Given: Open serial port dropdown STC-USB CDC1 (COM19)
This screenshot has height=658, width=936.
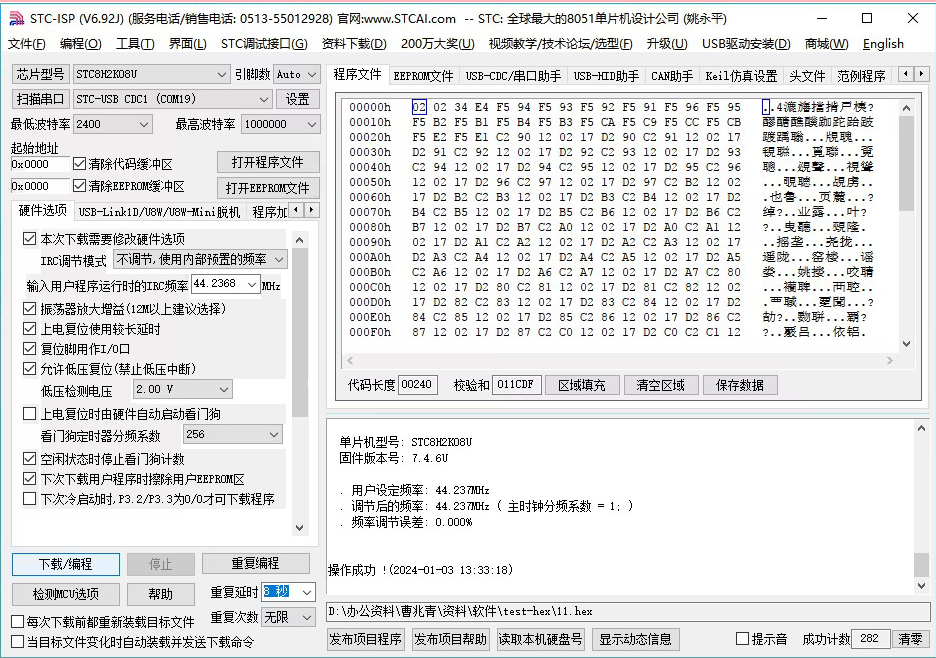Looking at the screenshot, I should pyautogui.click(x=172, y=99).
